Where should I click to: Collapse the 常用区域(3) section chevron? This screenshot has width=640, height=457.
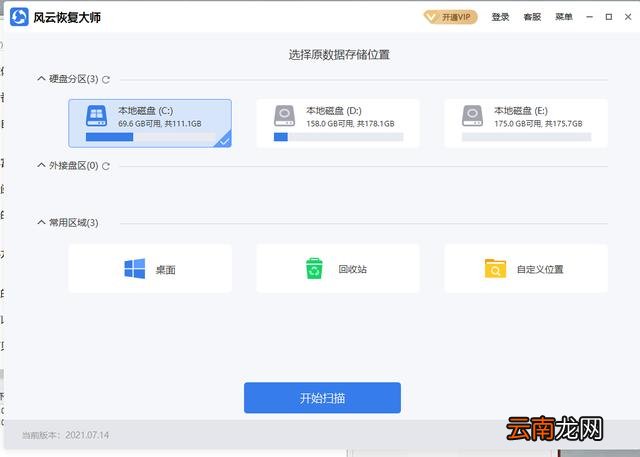point(41,222)
